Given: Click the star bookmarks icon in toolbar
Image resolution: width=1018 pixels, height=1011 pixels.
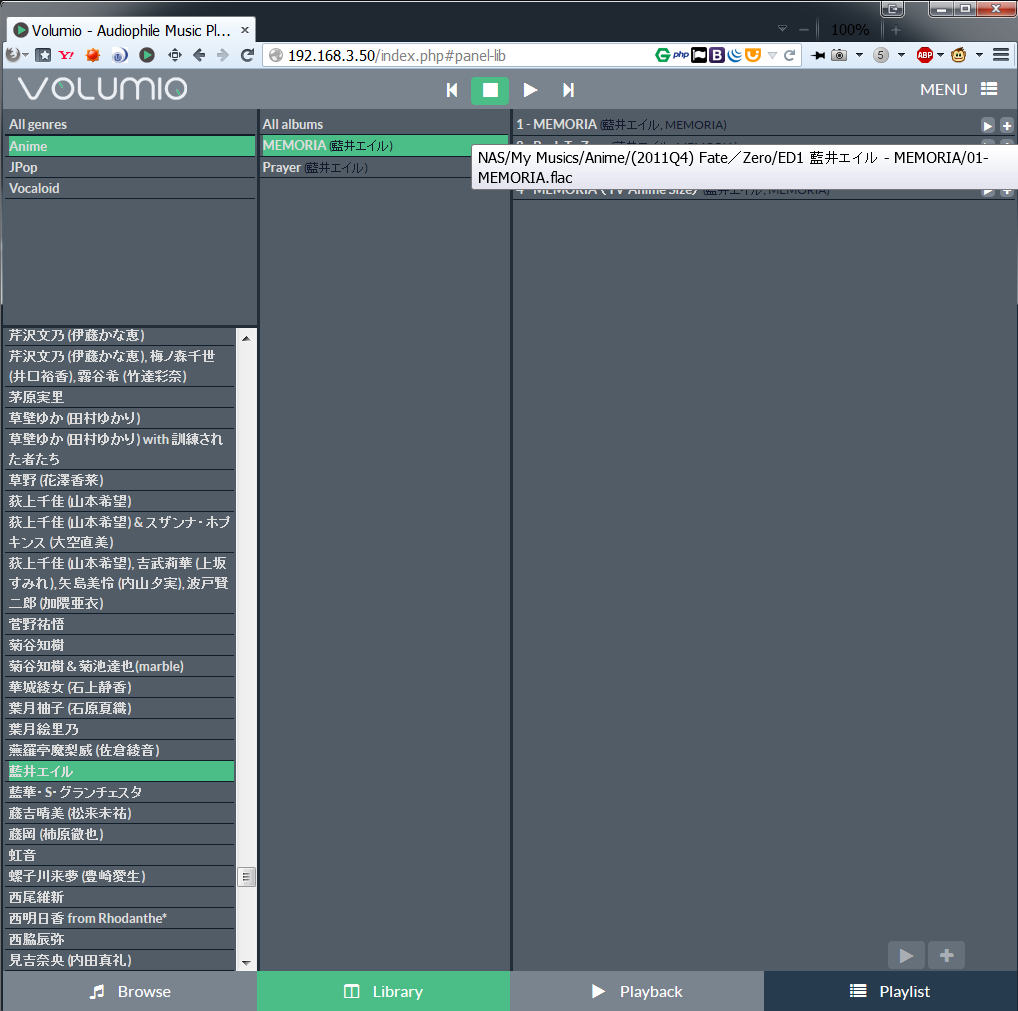Looking at the screenshot, I should pyautogui.click(x=43, y=55).
